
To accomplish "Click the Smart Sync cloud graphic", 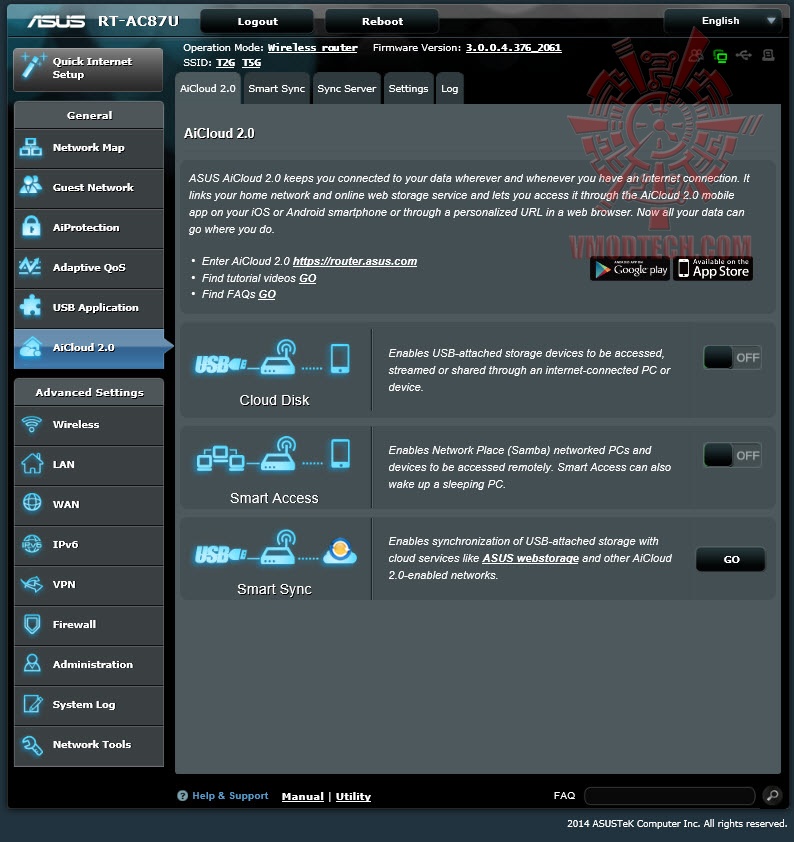I will tap(275, 548).
